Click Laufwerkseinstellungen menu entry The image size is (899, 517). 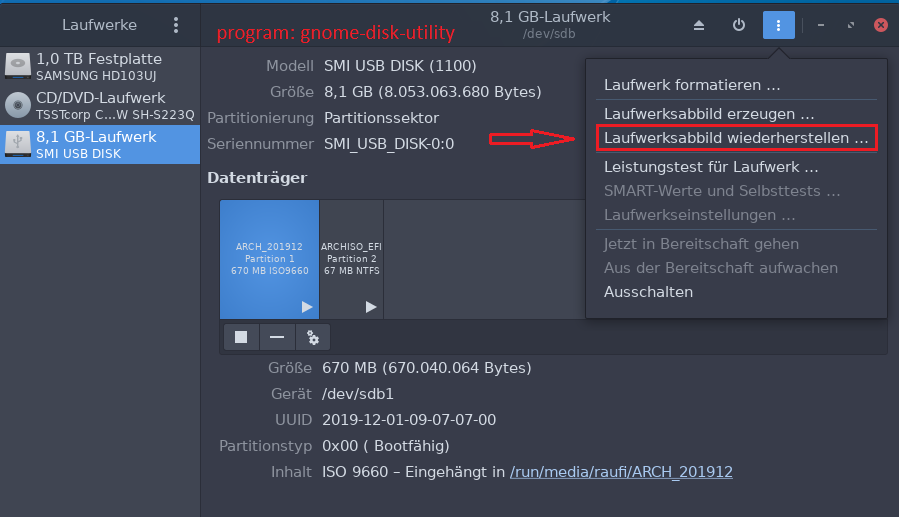point(737,215)
